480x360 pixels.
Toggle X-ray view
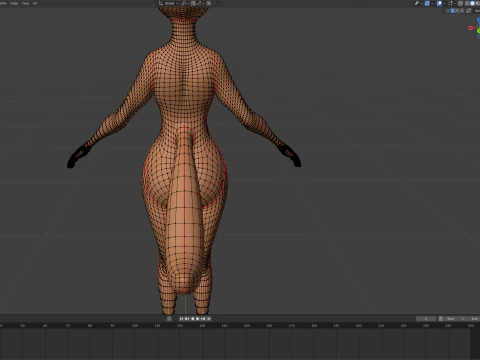pyautogui.click(x=460, y=3)
